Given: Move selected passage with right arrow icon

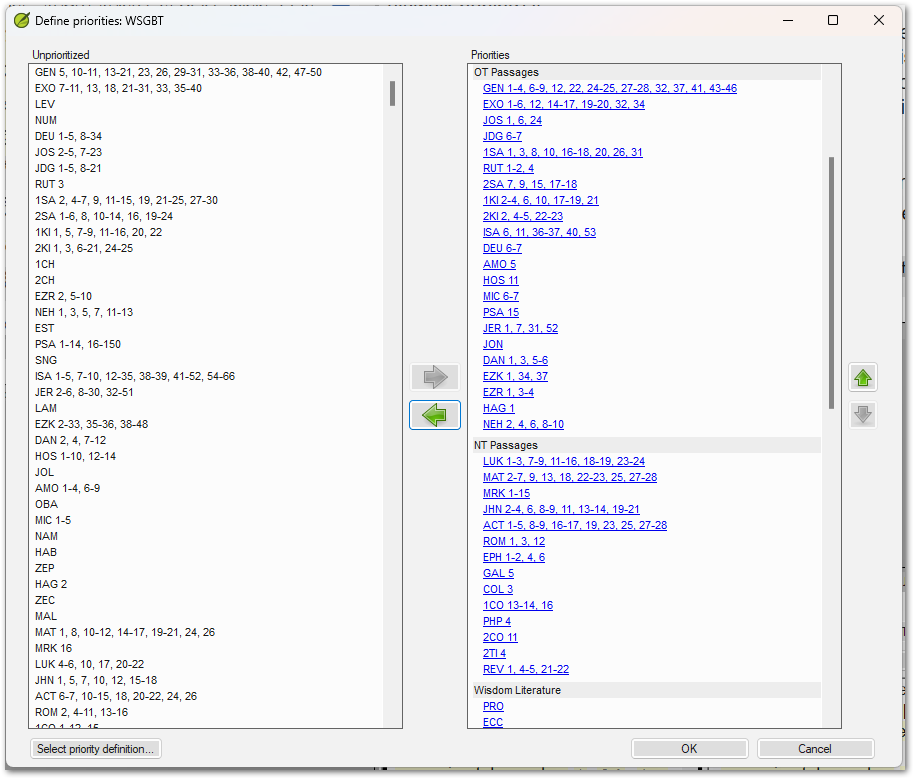Looking at the screenshot, I should tap(434, 377).
